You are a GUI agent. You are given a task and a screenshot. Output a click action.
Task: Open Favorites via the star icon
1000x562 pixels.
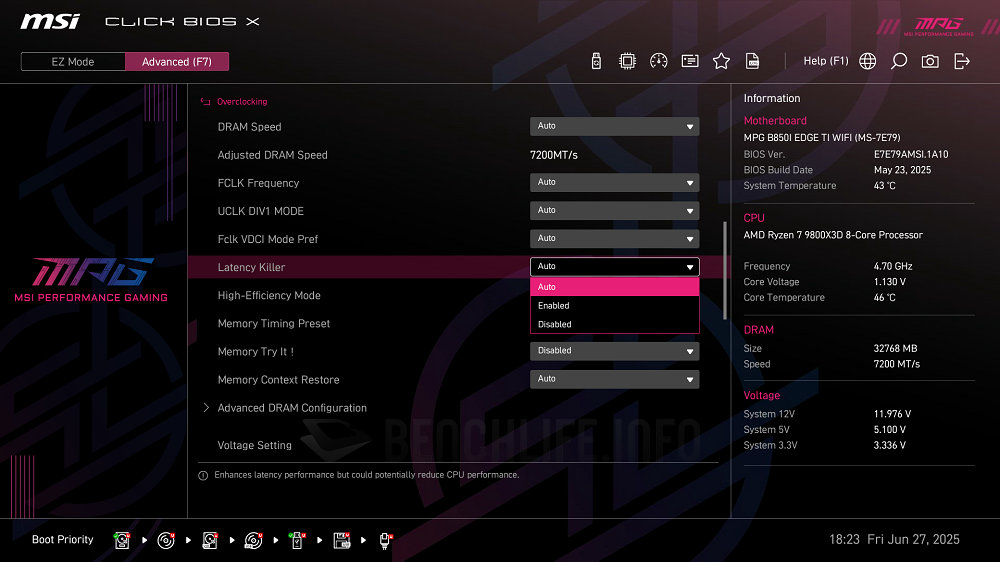(x=721, y=61)
